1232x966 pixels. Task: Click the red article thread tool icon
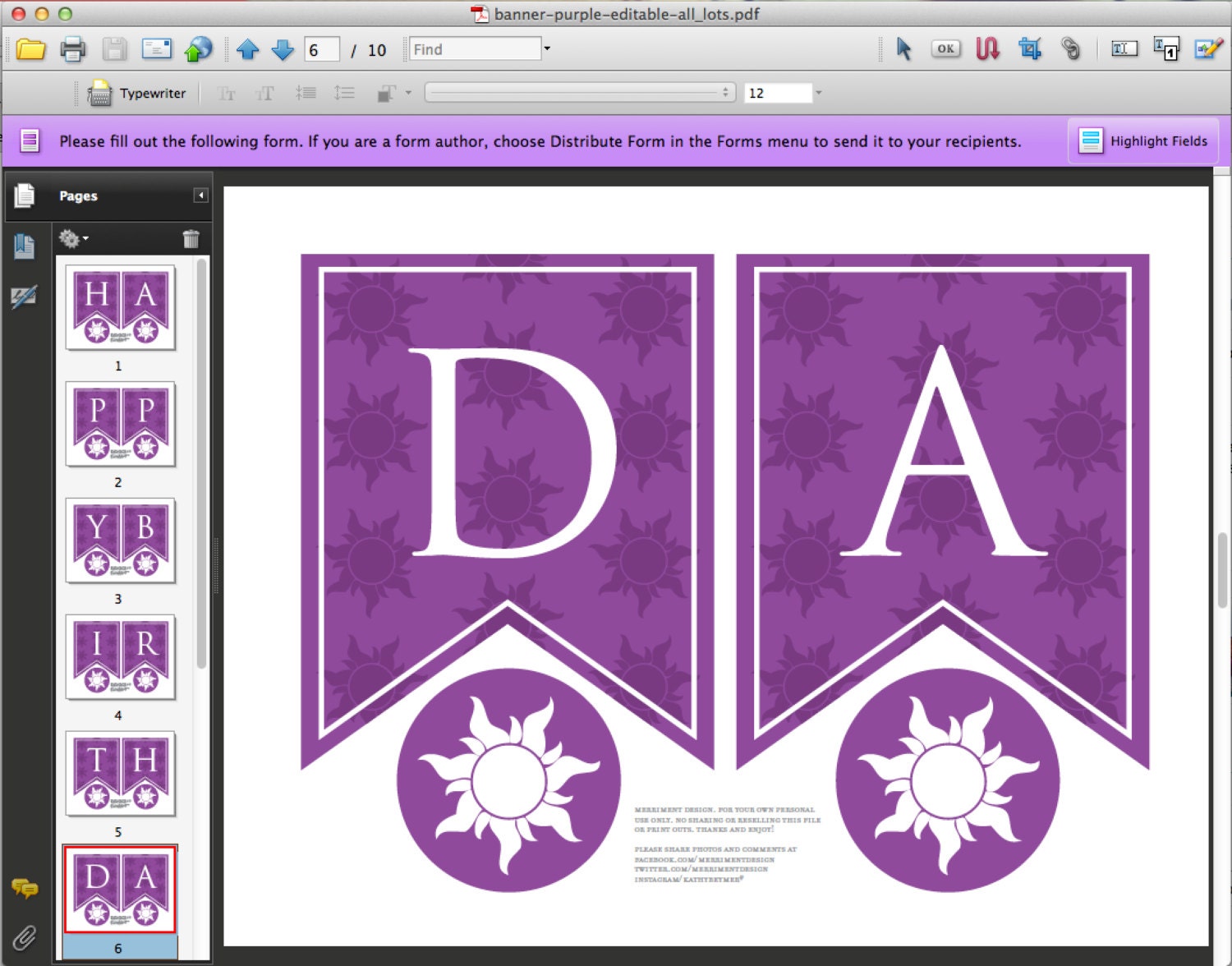(987, 49)
